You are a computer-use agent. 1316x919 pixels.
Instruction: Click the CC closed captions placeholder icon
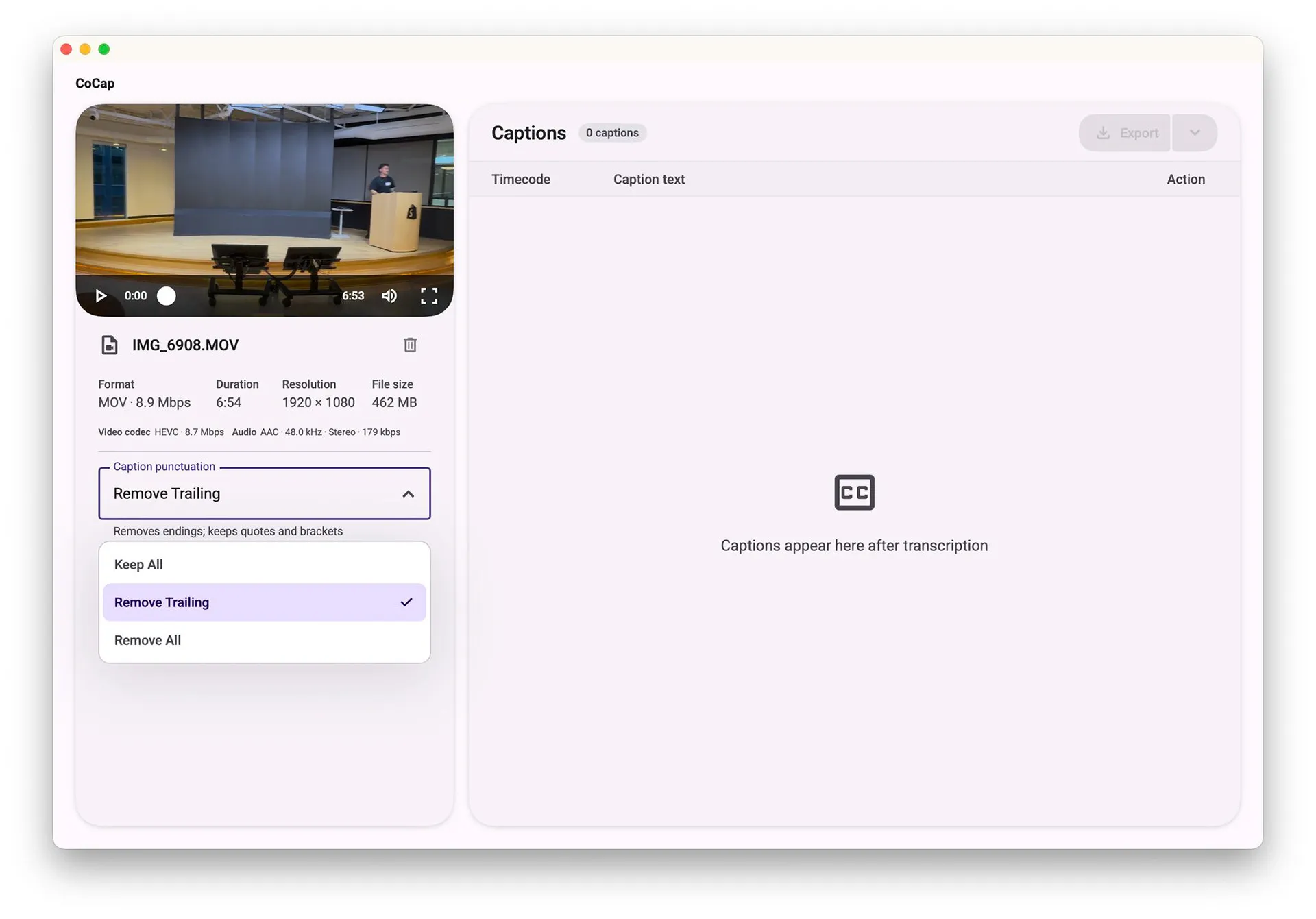click(854, 492)
